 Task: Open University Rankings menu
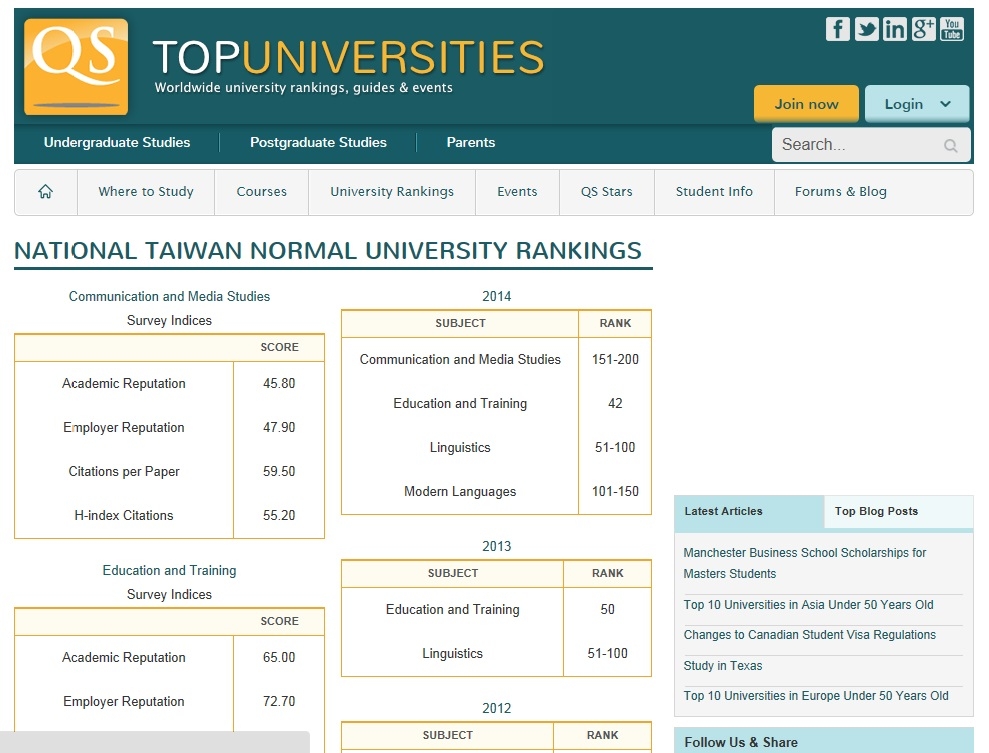pos(392,192)
